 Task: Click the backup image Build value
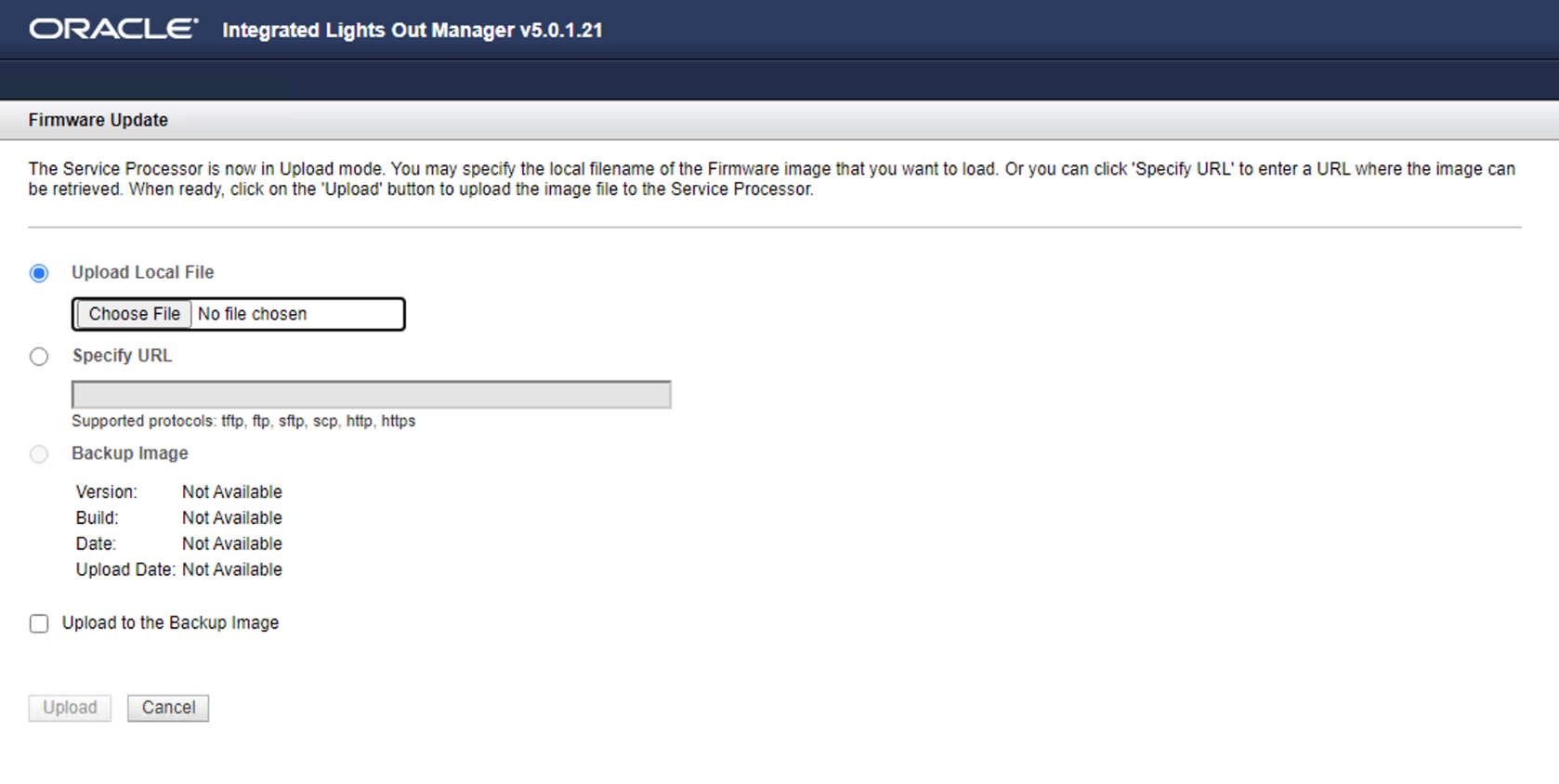(x=232, y=517)
